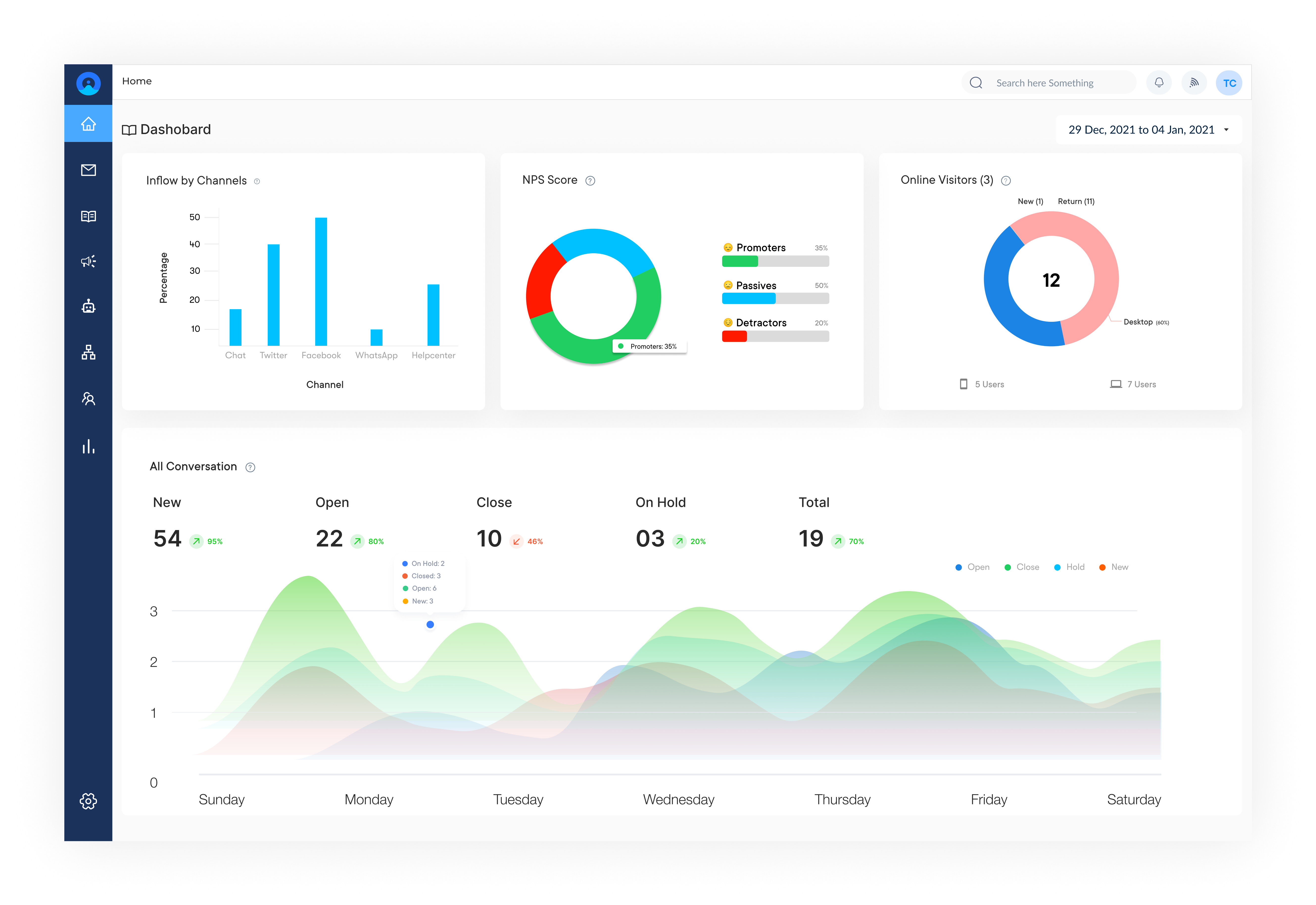Click the Monday axis label
1316x905 pixels.
pyautogui.click(x=369, y=800)
